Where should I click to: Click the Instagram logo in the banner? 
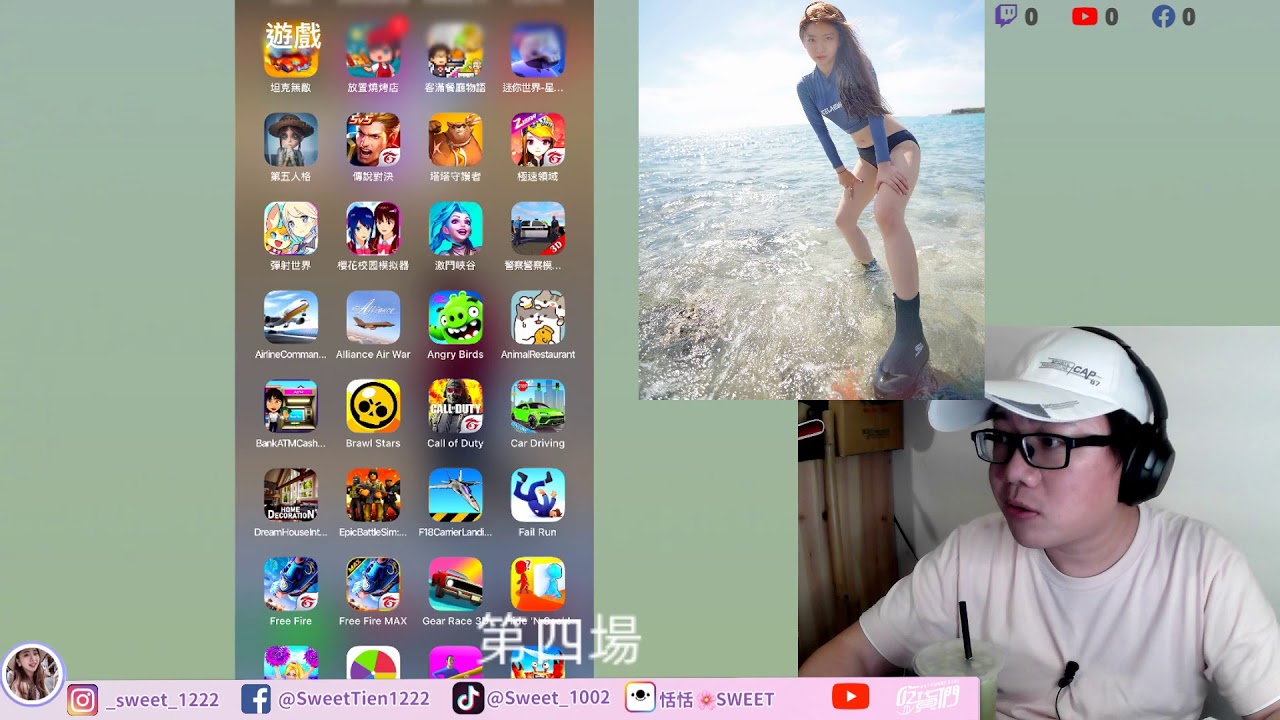tap(82, 700)
